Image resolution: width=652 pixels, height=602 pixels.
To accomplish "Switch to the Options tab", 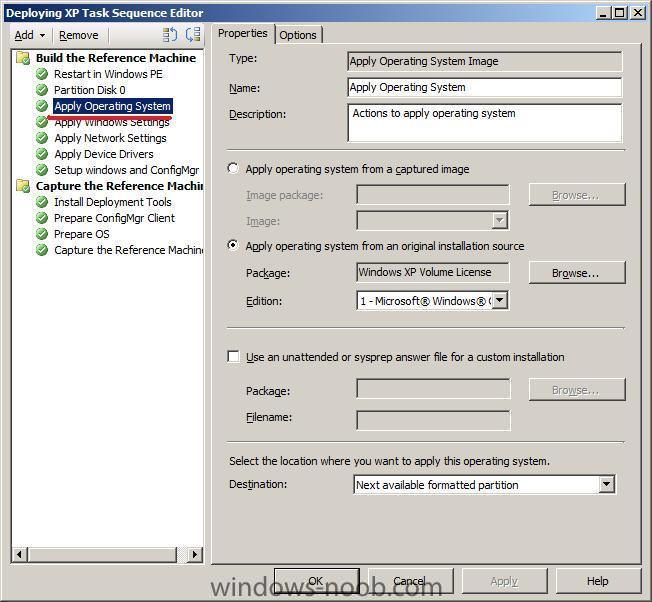I will point(298,35).
